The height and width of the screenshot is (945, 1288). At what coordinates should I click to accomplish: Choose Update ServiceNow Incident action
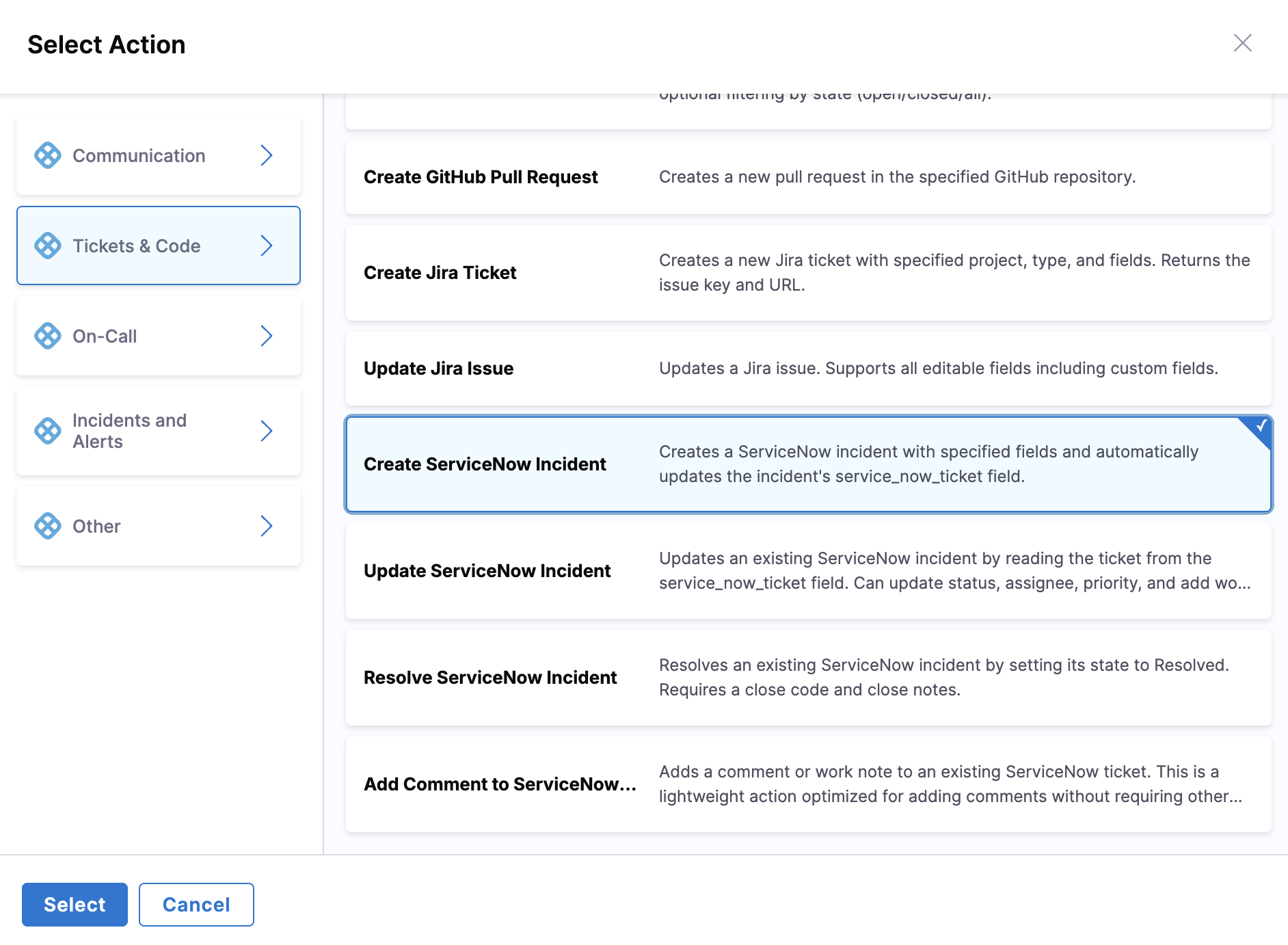point(808,571)
